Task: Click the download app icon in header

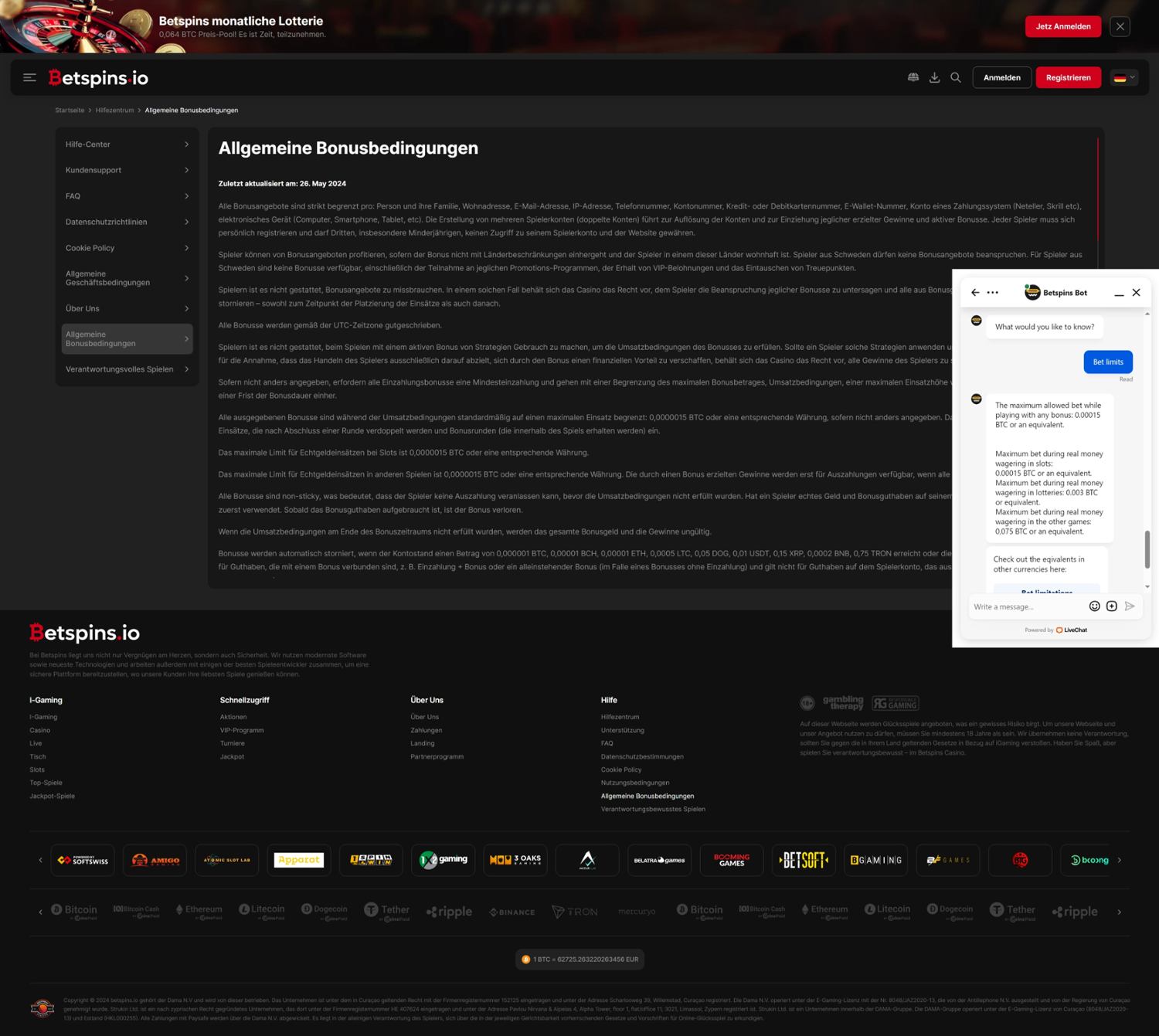Action: tap(934, 77)
